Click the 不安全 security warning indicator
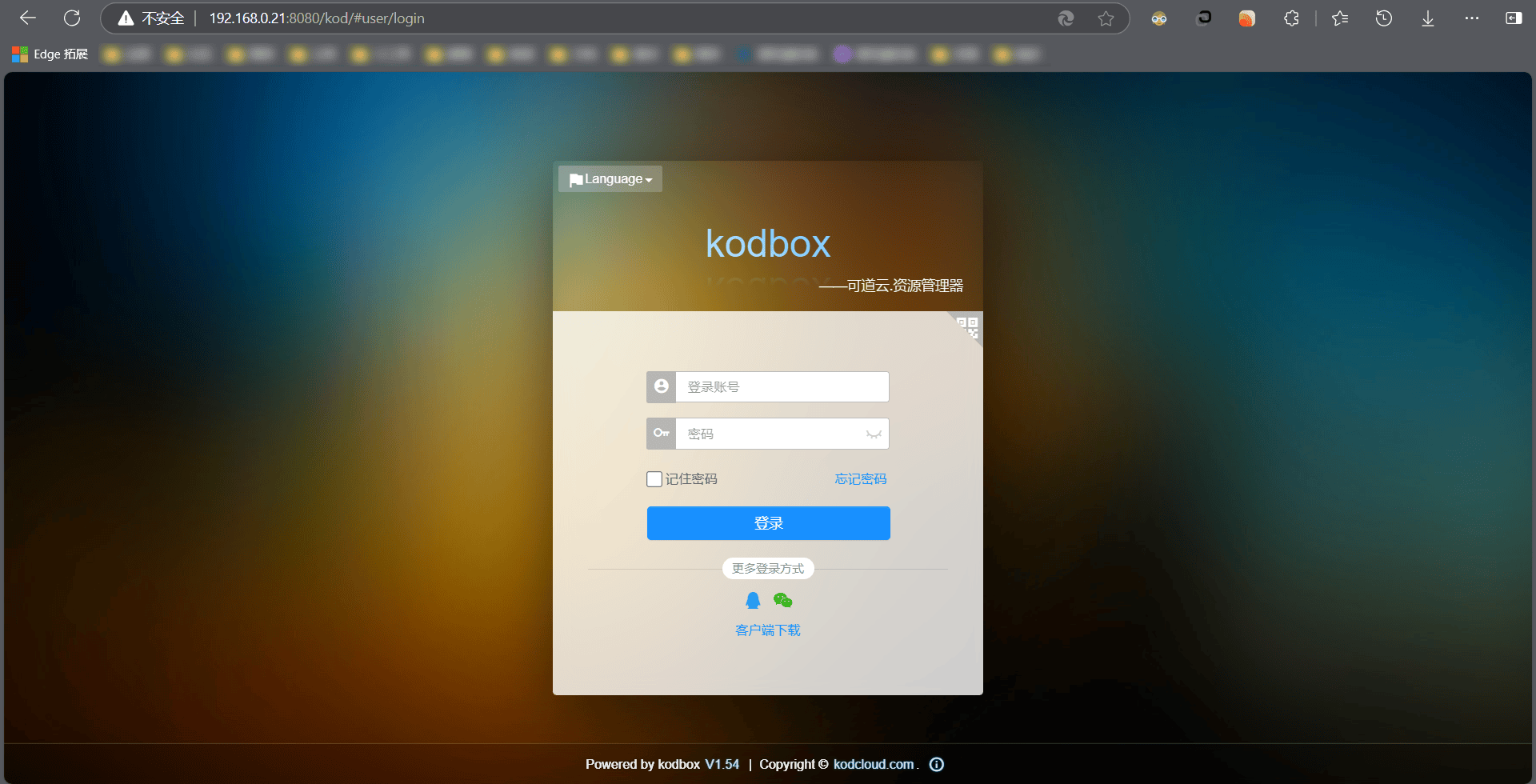This screenshot has height=784, width=1536. point(152,18)
